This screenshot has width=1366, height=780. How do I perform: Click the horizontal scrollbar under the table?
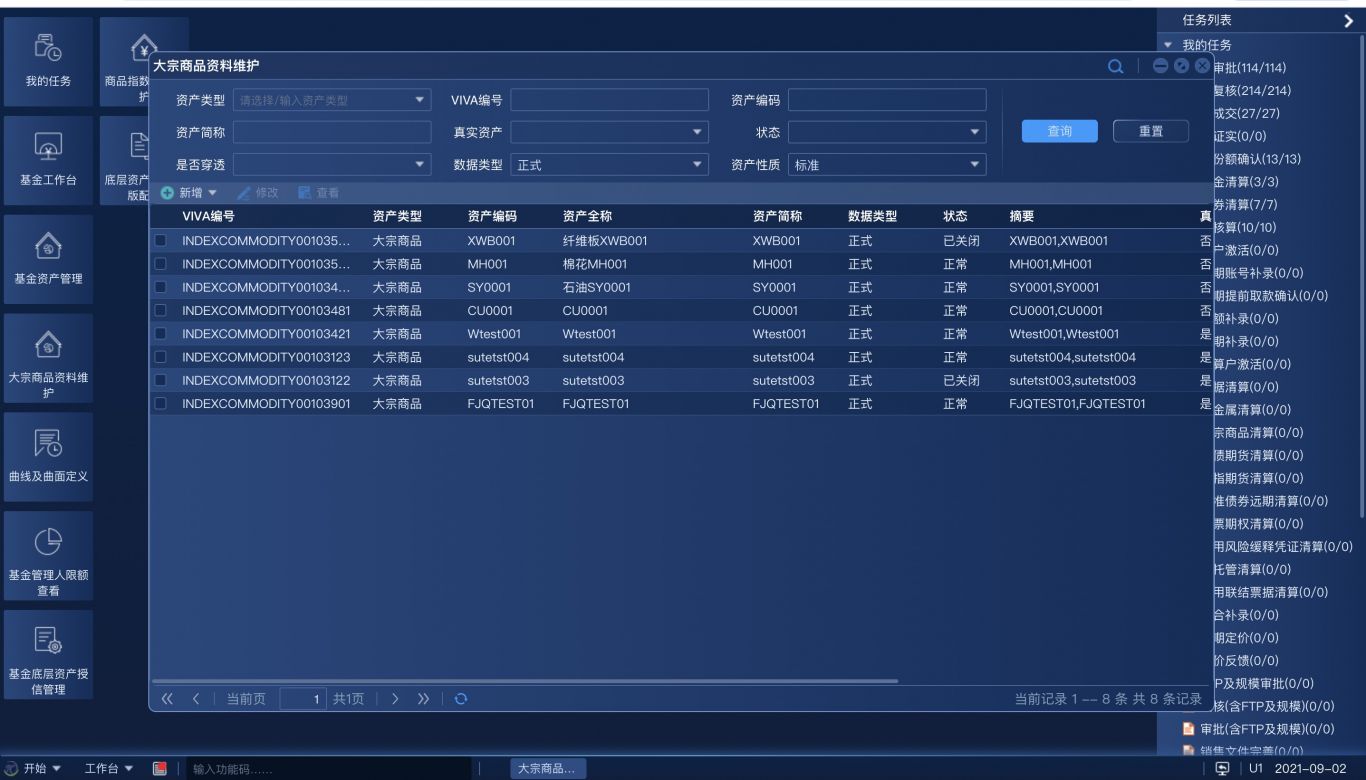[524, 681]
